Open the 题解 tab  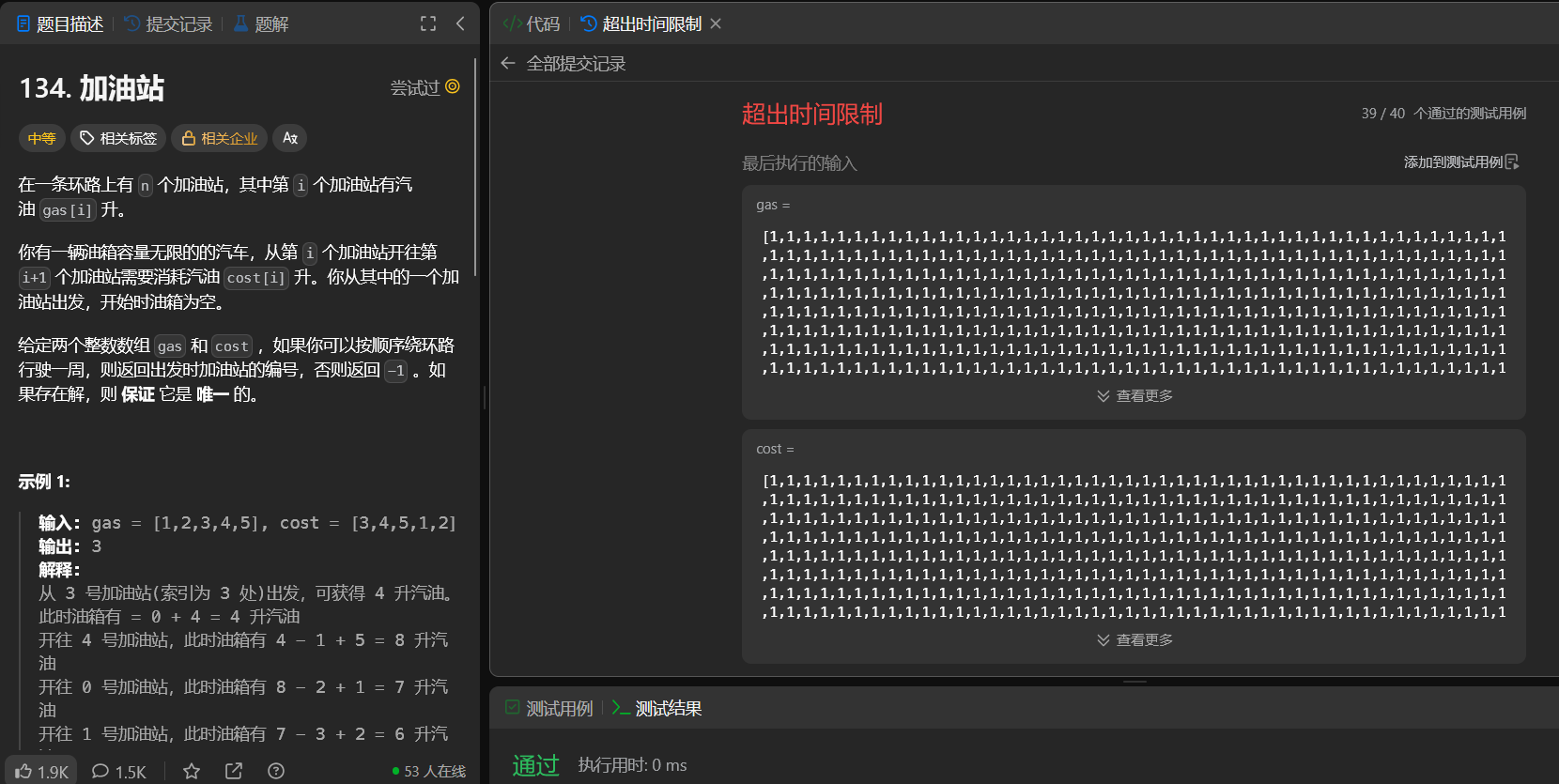(x=261, y=23)
